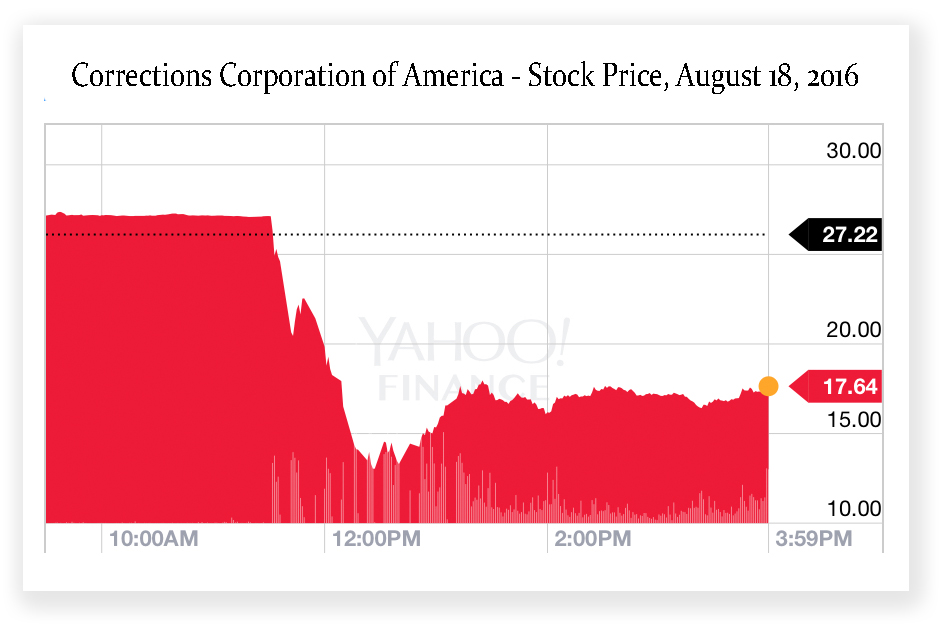This screenshot has width=942, height=627.
Task: Click the red 17.64 current price tag
Action: [x=836, y=386]
